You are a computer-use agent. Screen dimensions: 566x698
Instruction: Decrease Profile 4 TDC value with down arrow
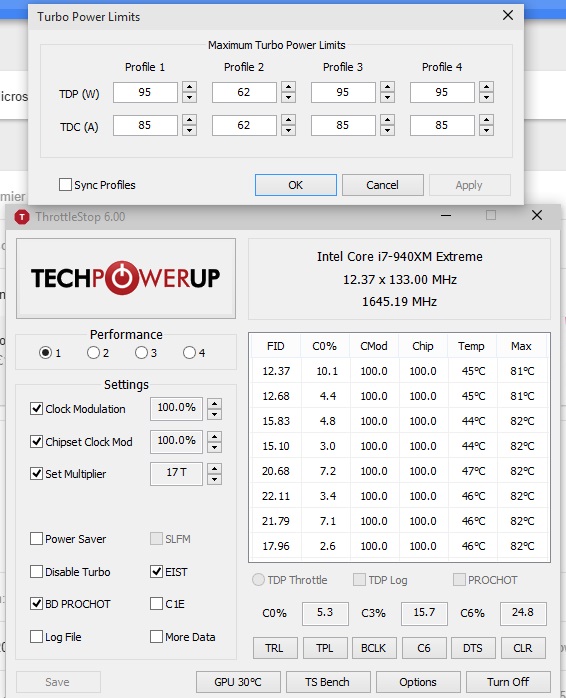487,130
